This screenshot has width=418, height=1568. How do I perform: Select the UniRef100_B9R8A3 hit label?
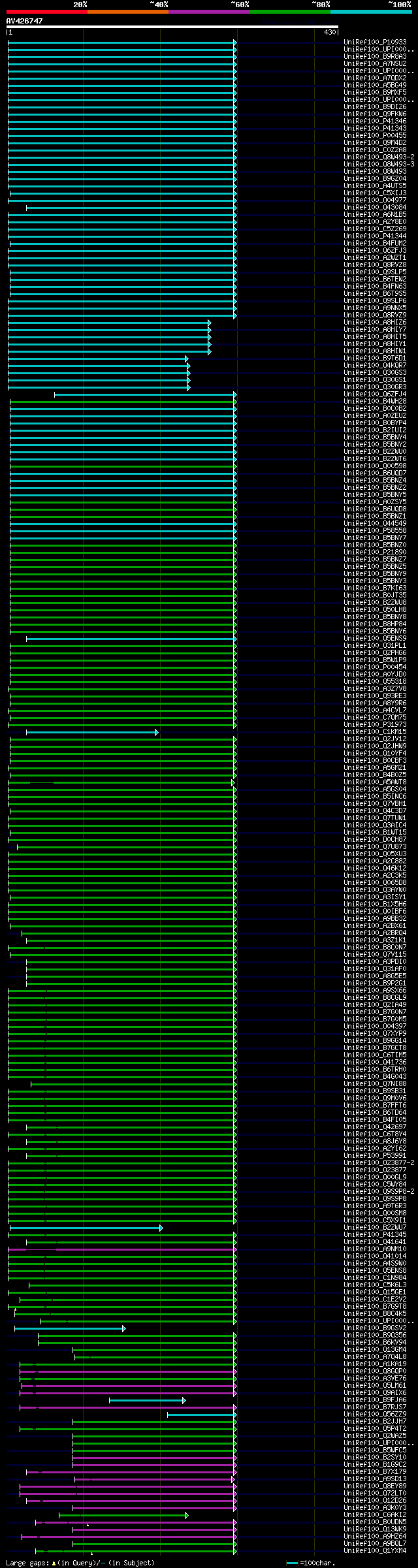click(x=375, y=57)
